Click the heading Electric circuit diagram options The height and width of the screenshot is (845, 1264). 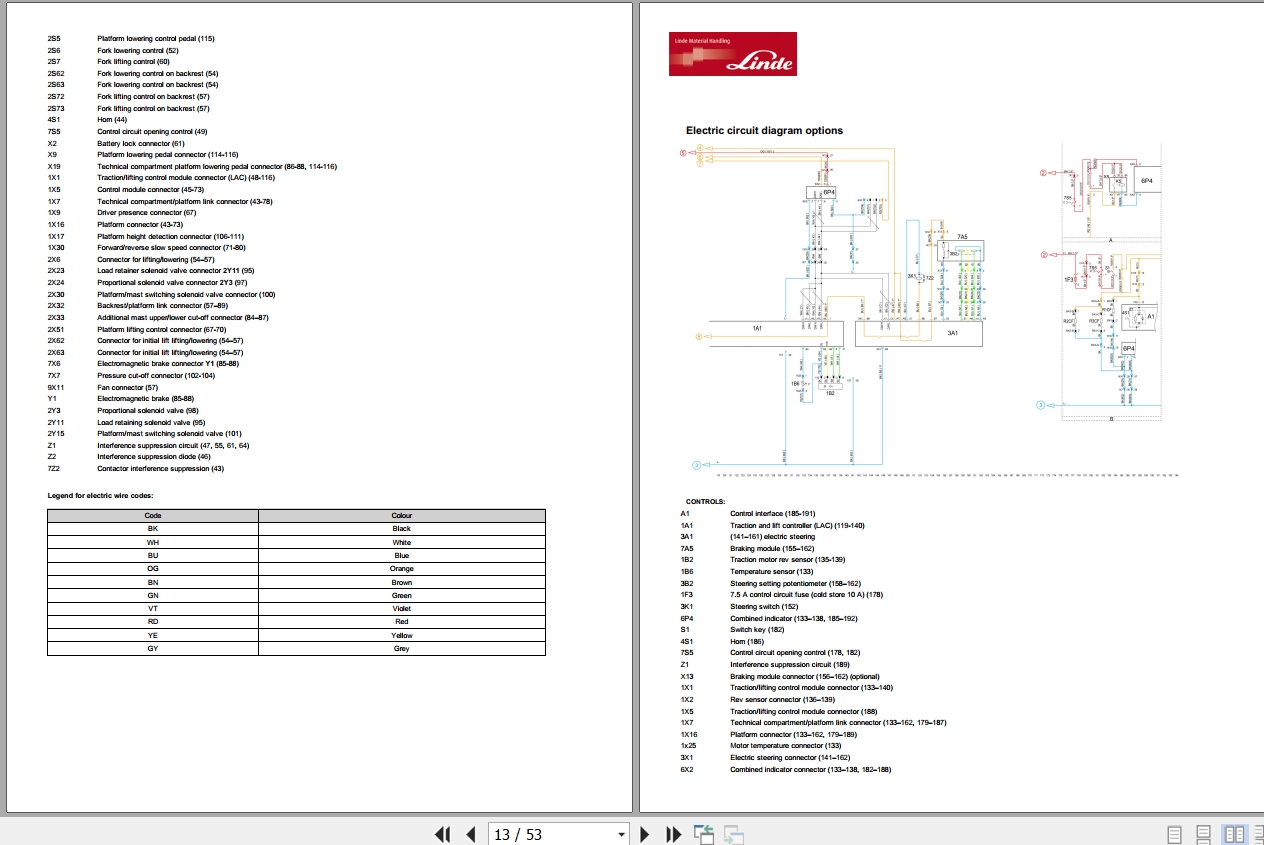click(764, 130)
